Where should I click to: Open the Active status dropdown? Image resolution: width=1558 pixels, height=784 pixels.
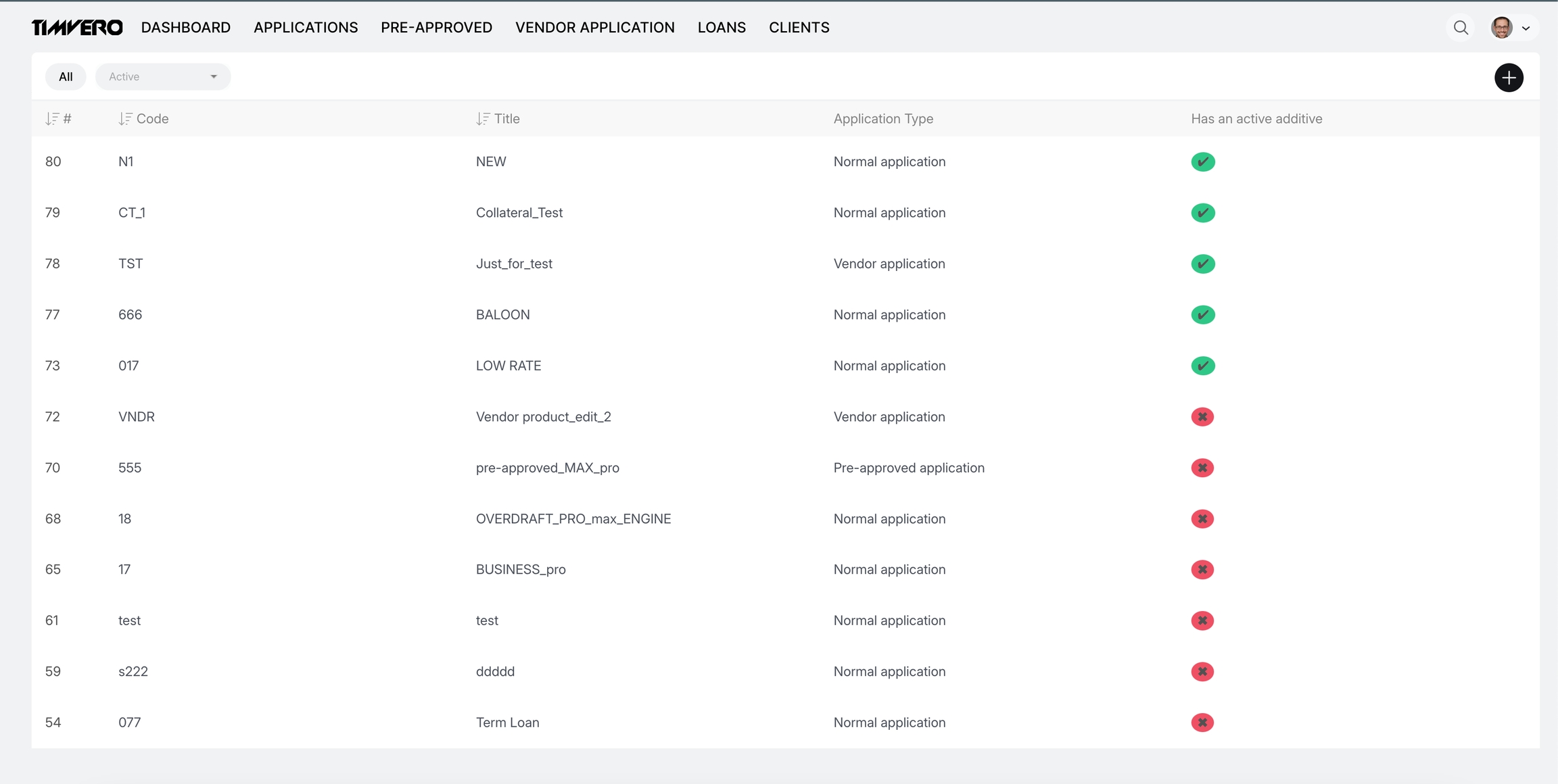coord(163,77)
